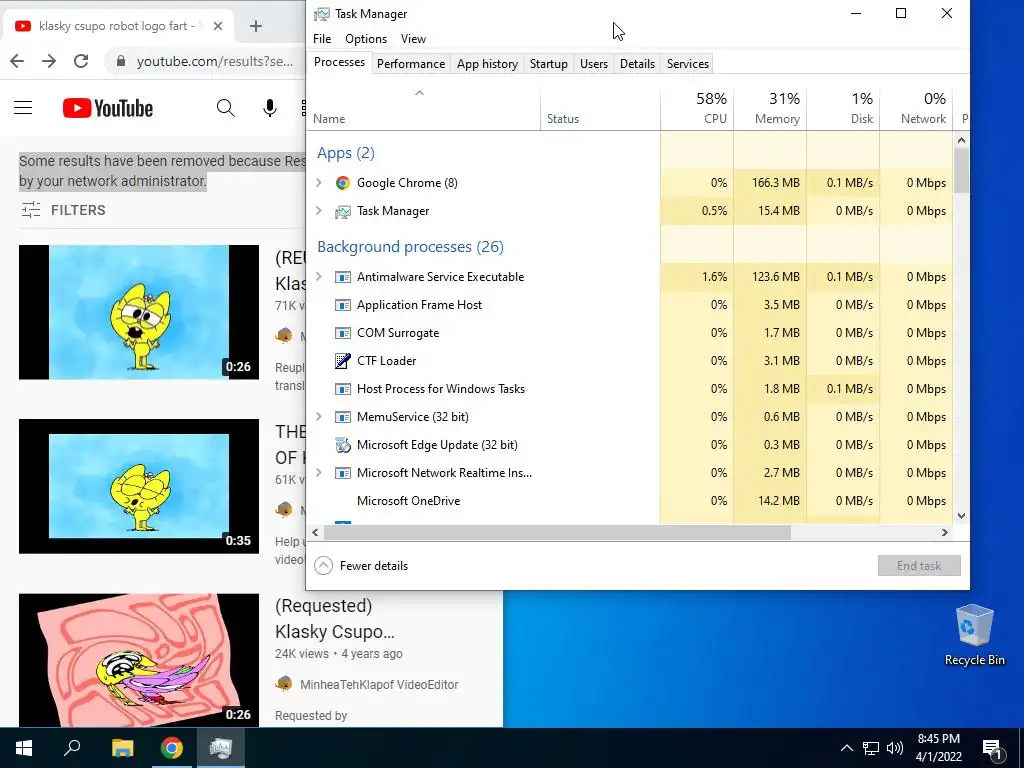Open YouTube search magnifier icon

pos(225,108)
